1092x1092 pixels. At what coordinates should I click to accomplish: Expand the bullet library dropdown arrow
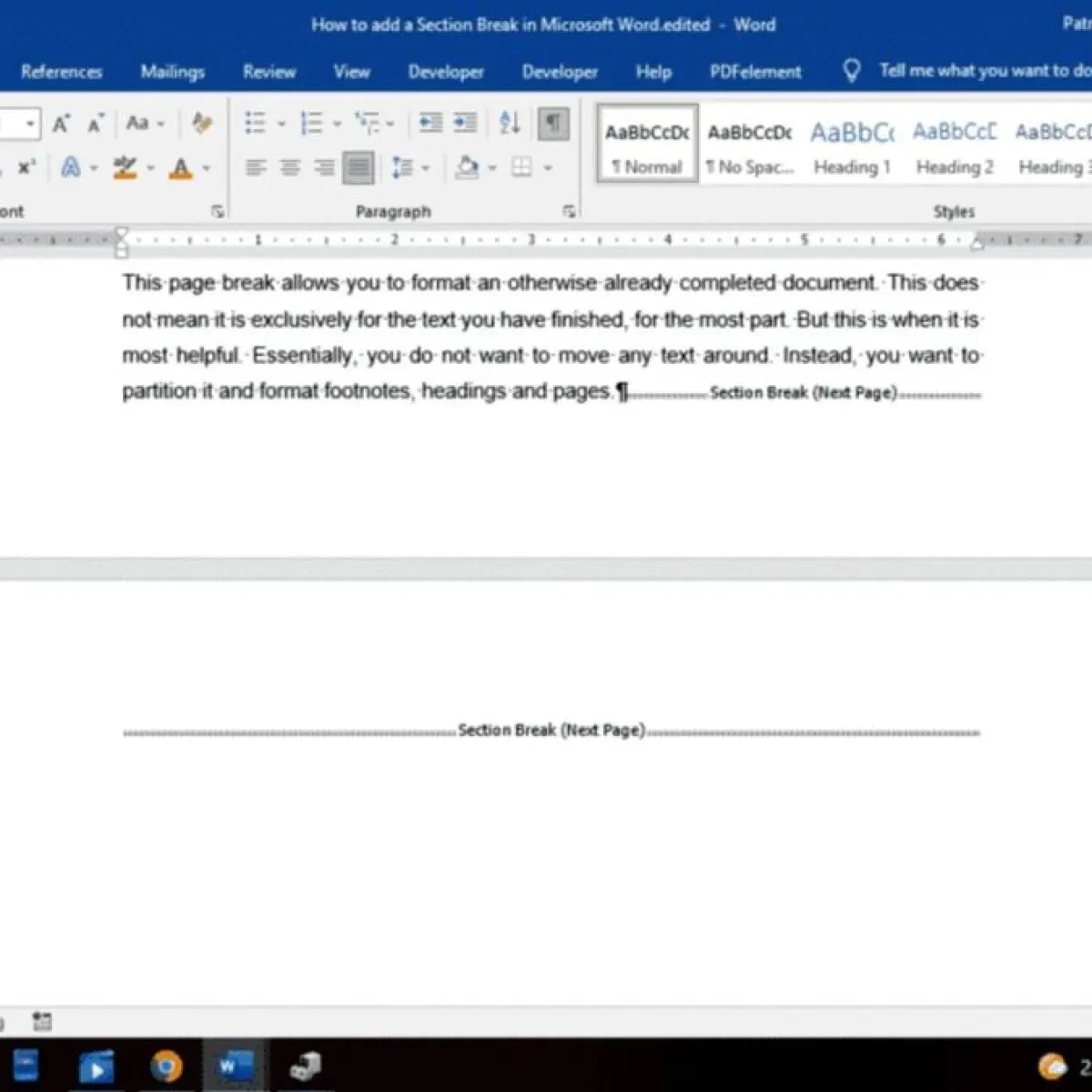(x=280, y=124)
